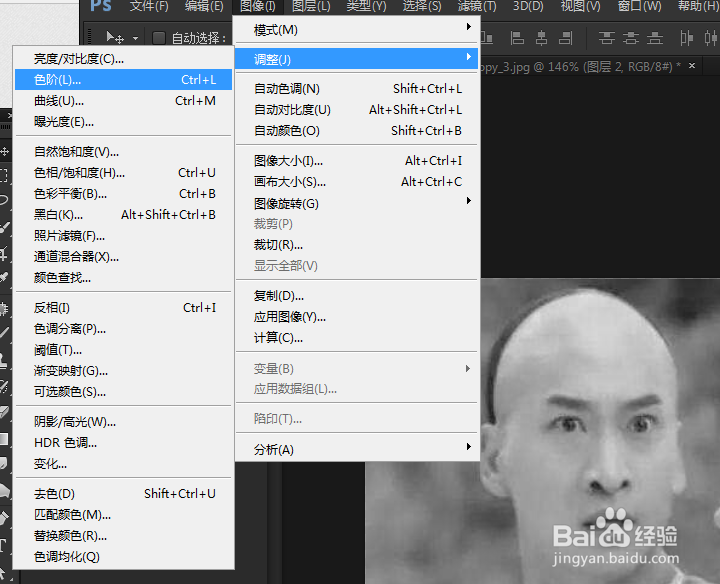The height and width of the screenshot is (584, 720).
Task: Open the 类型(Y) menu
Action: [x=366, y=6]
